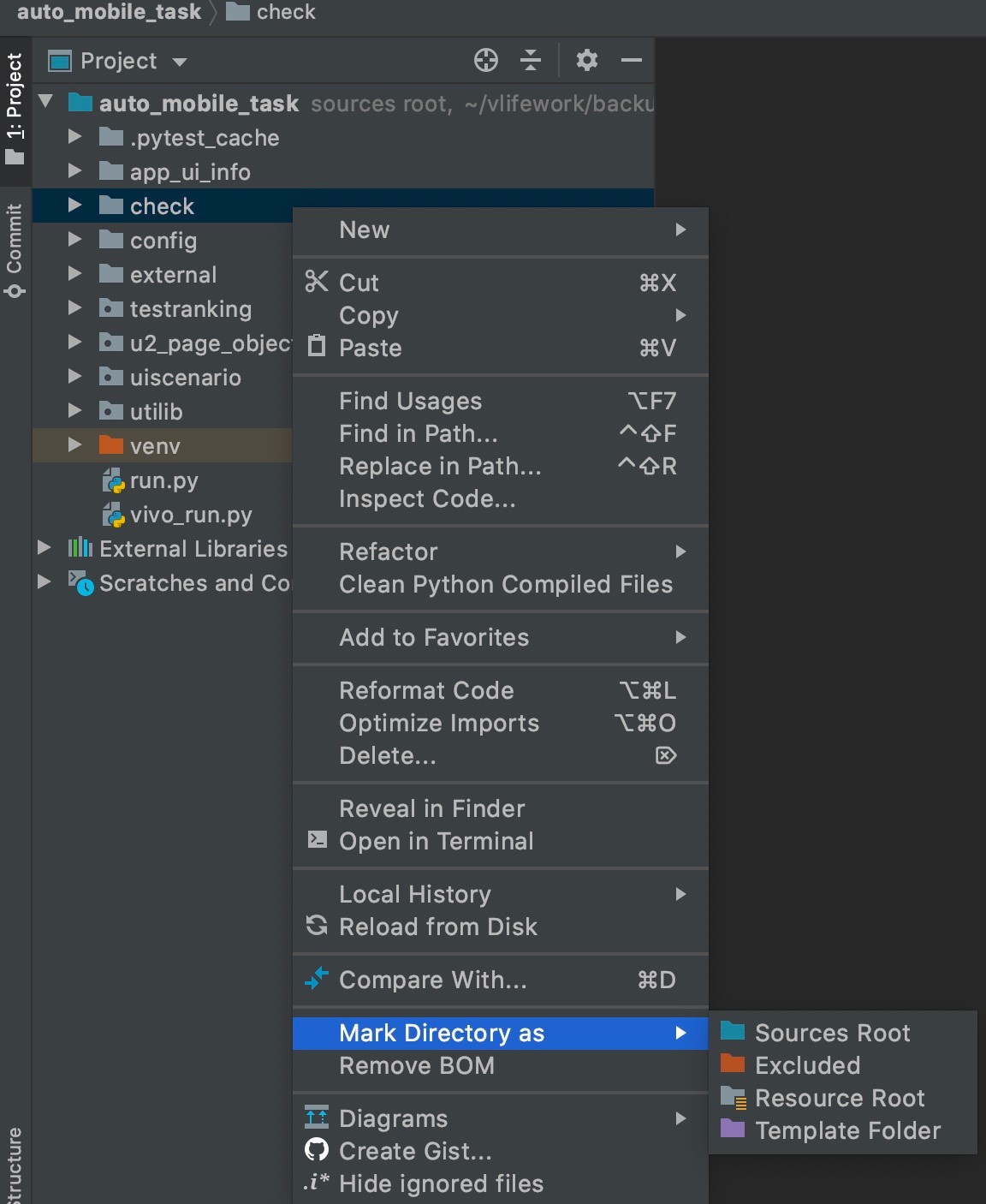The image size is (986, 1204).
Task: Choose Reload from Disk menu entry
Action: click(437, 927)
